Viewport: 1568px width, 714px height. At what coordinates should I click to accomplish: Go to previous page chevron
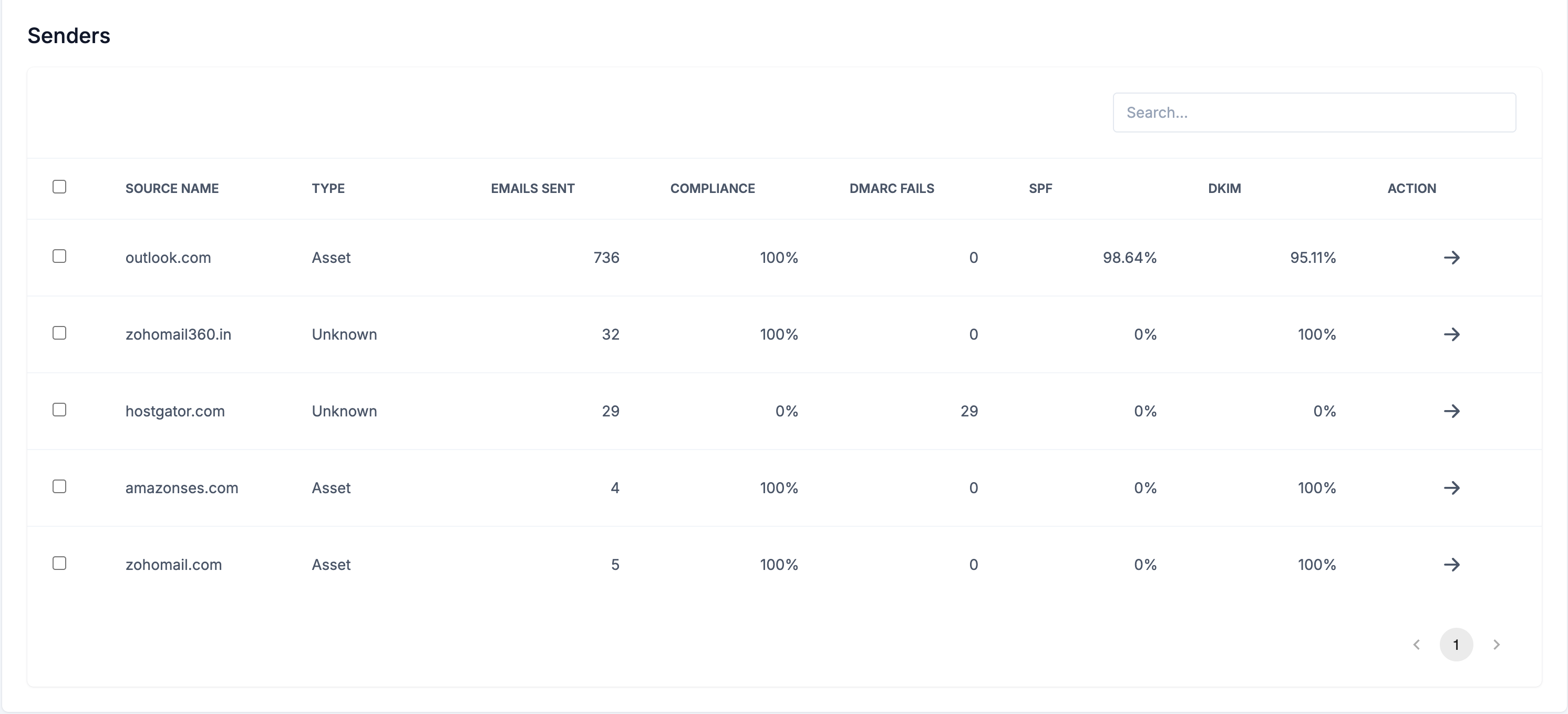(x=1417, y=645)
